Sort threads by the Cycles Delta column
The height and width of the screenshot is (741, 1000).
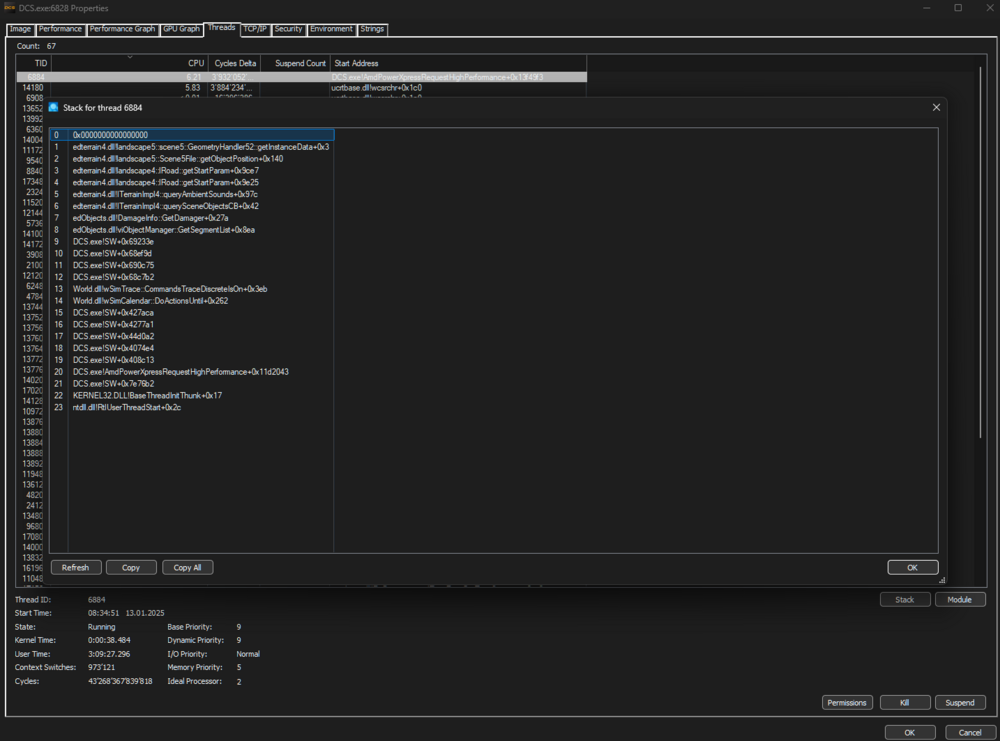pyautogui.click(x=235, y=63)
